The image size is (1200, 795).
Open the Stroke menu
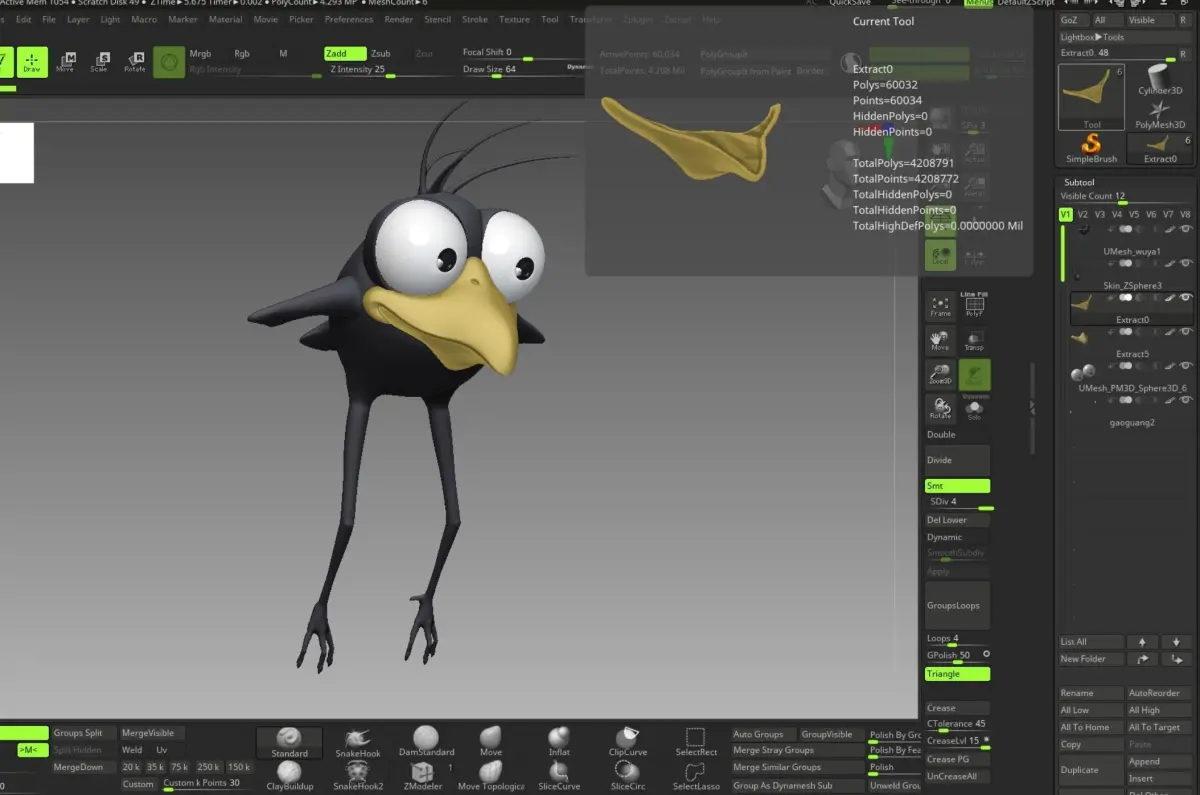[x=475, y=19]
